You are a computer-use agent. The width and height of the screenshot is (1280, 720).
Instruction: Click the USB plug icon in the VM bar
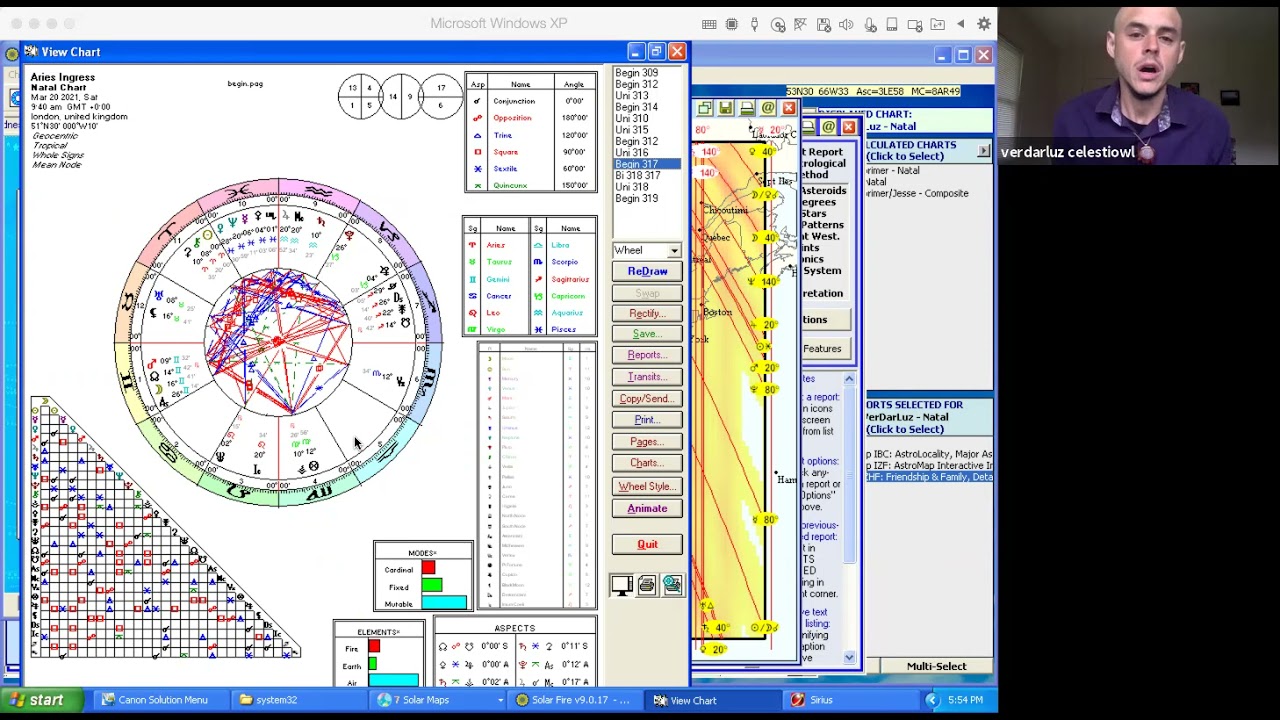click(x=755, y=24)
